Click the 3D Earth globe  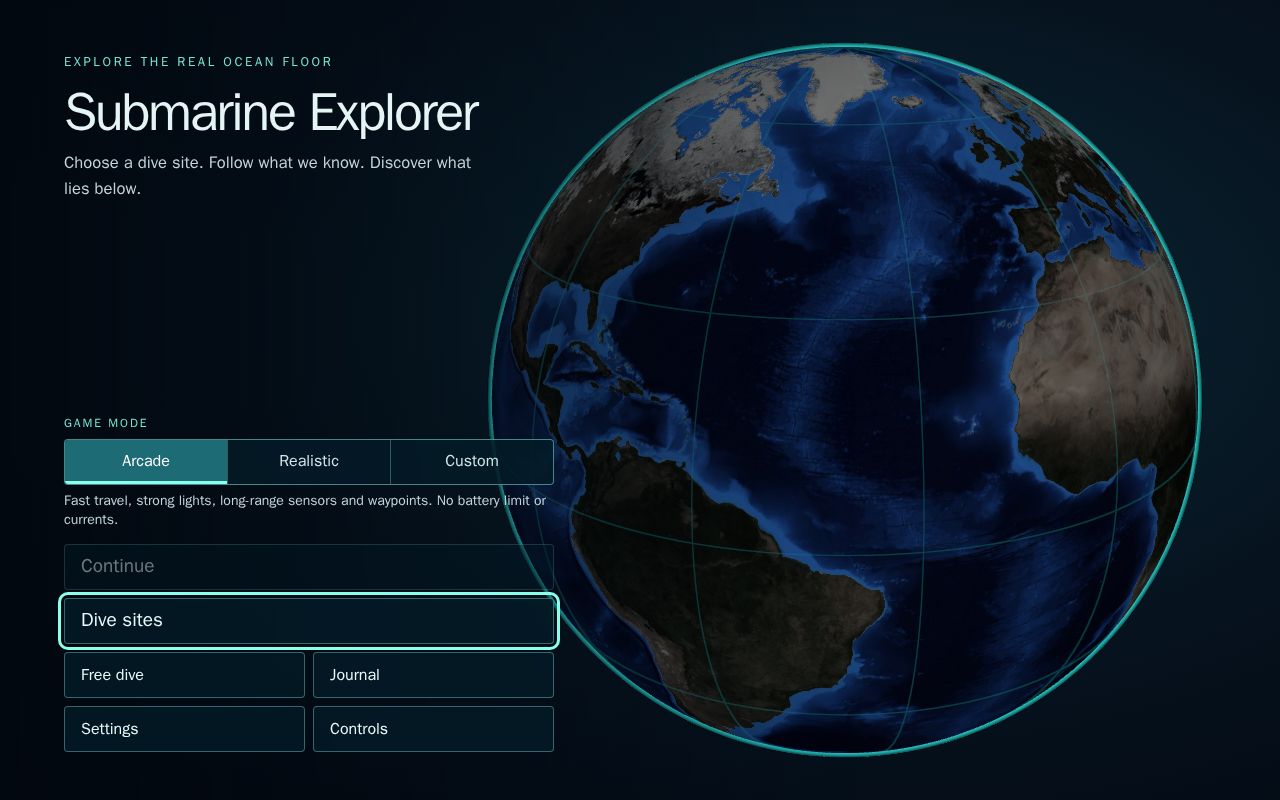pyautogui.click(x=845, y=399)
